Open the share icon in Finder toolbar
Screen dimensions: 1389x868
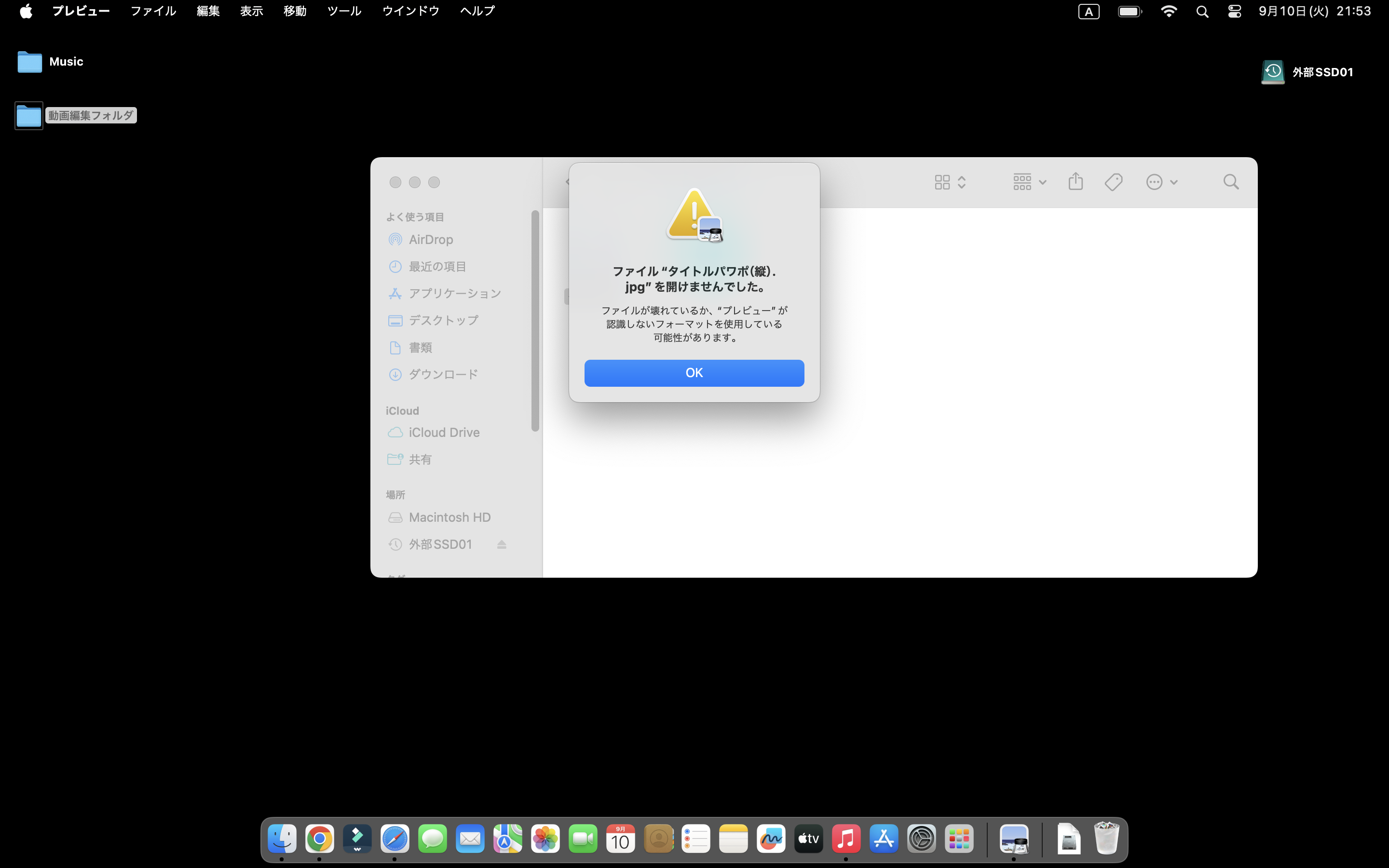click(x=1076, y=182)
